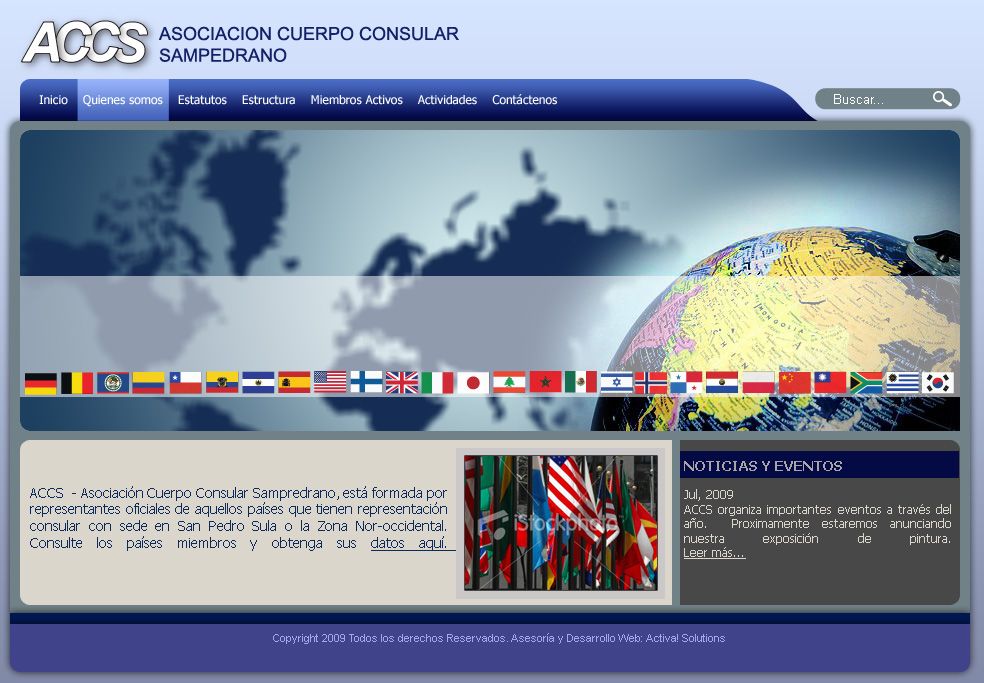The height and width of the screenshot is (683, 984).
Task: Select the Belize flag
Action: pyautogui.click(x=113, y=383)
